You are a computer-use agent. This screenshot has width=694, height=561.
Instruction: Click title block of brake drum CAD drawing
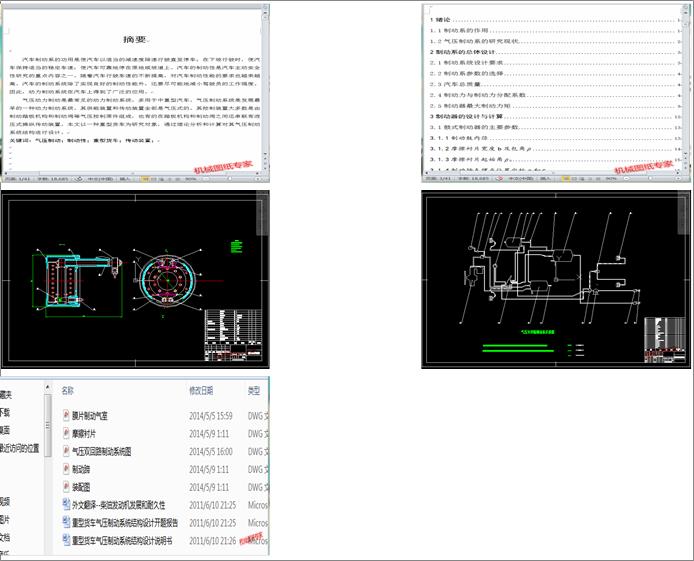tap(233, 335)
